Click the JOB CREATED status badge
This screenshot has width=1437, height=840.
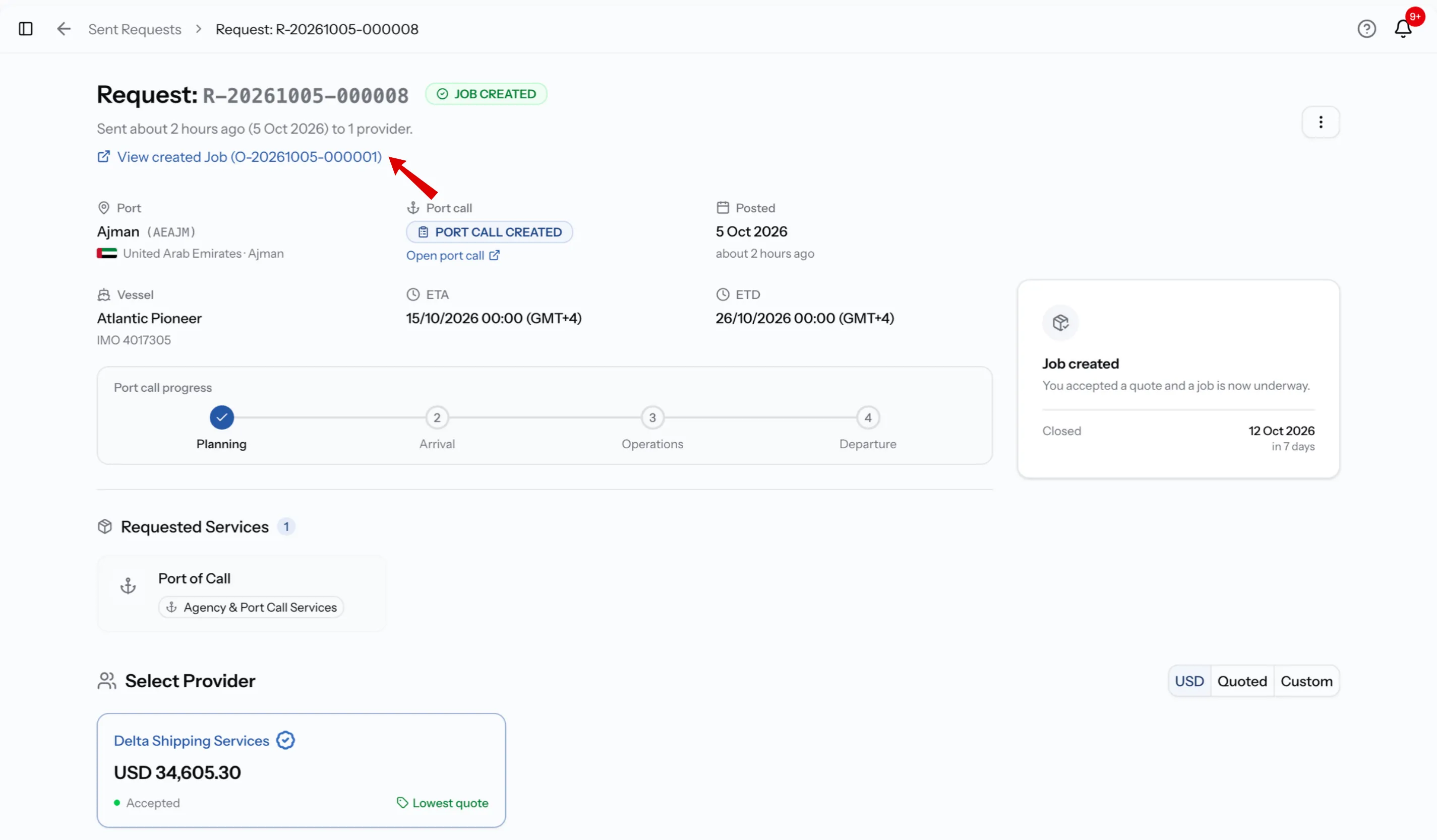click(487, 94)
